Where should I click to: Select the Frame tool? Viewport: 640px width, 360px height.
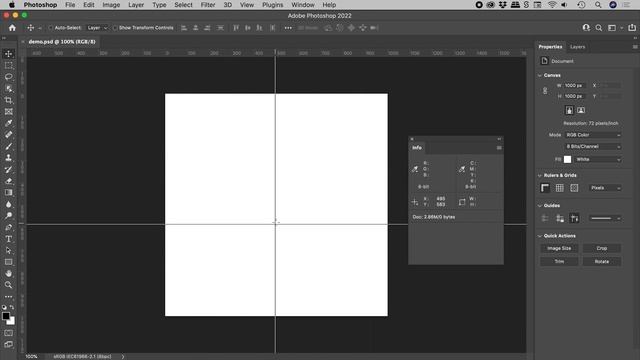tap(9, 111)
